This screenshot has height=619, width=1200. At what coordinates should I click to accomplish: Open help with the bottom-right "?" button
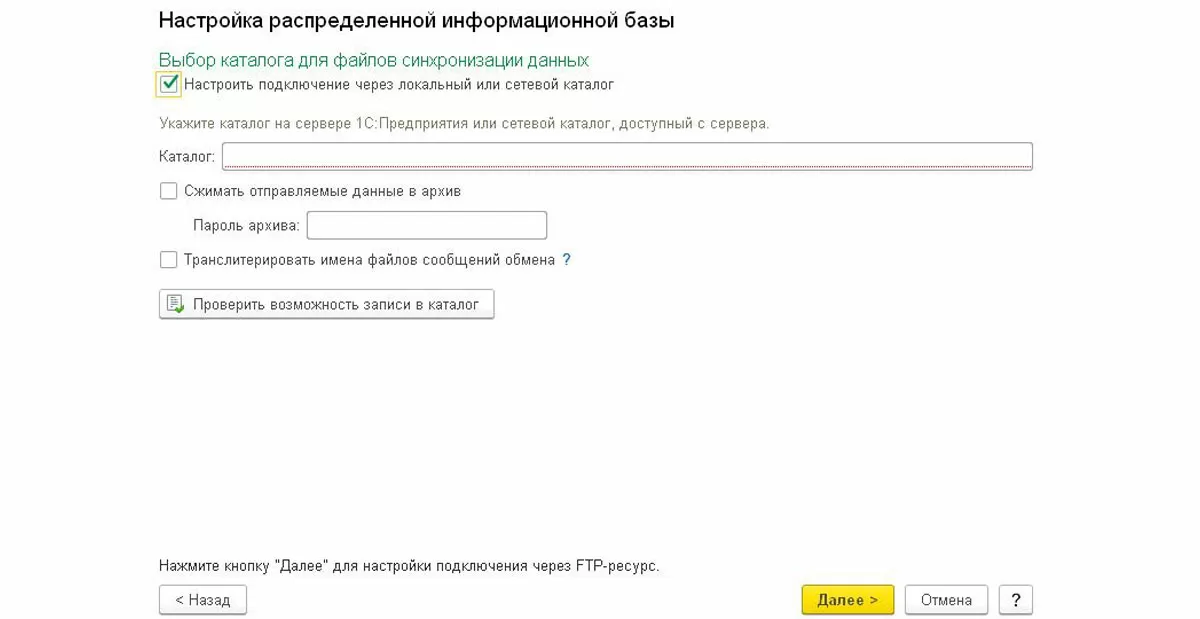[1015, 600]
